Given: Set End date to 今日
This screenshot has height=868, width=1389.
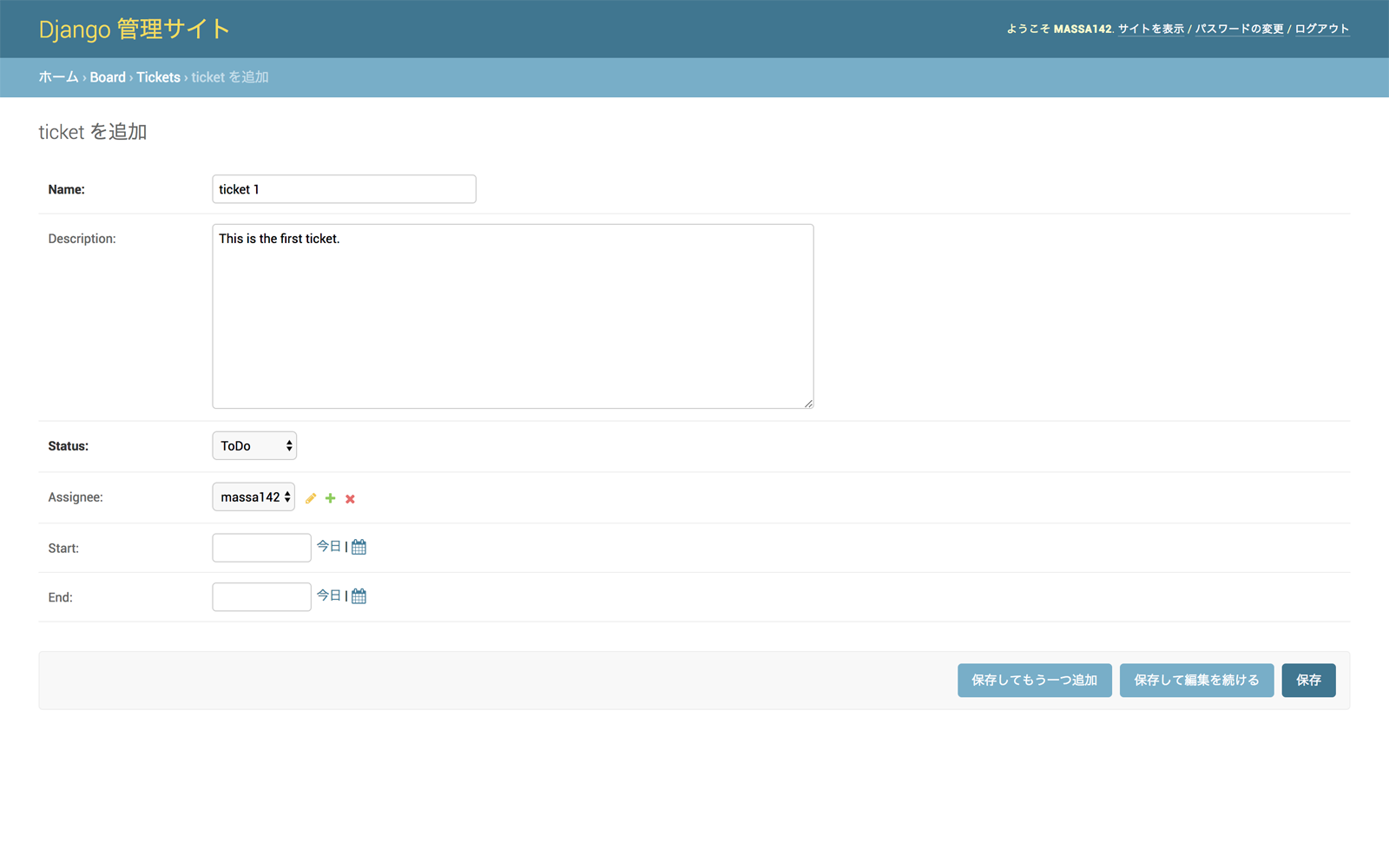Looking at the screenshot, I should coord(329,595).
